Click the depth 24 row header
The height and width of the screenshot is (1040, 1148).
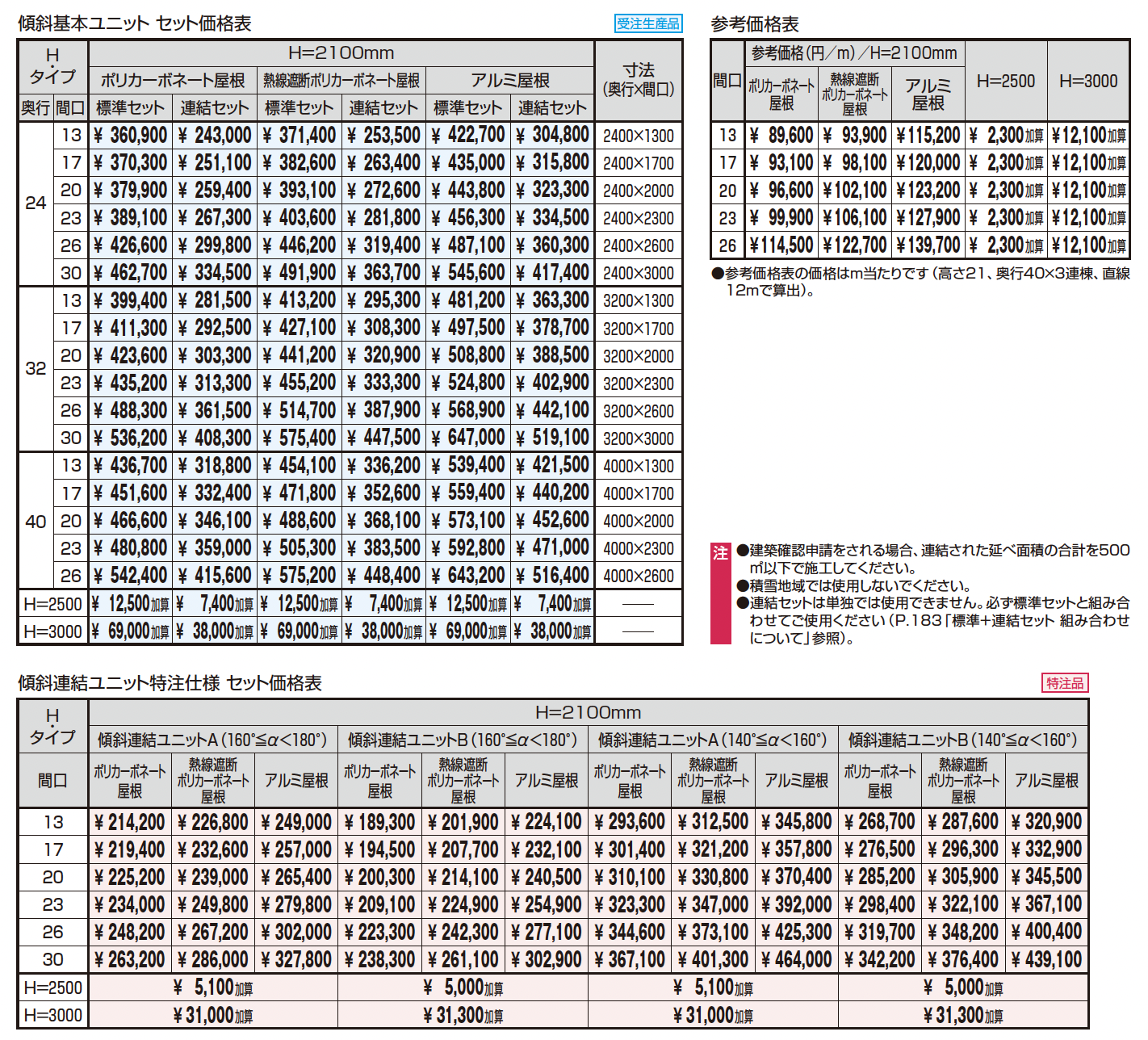coord(36,203)
